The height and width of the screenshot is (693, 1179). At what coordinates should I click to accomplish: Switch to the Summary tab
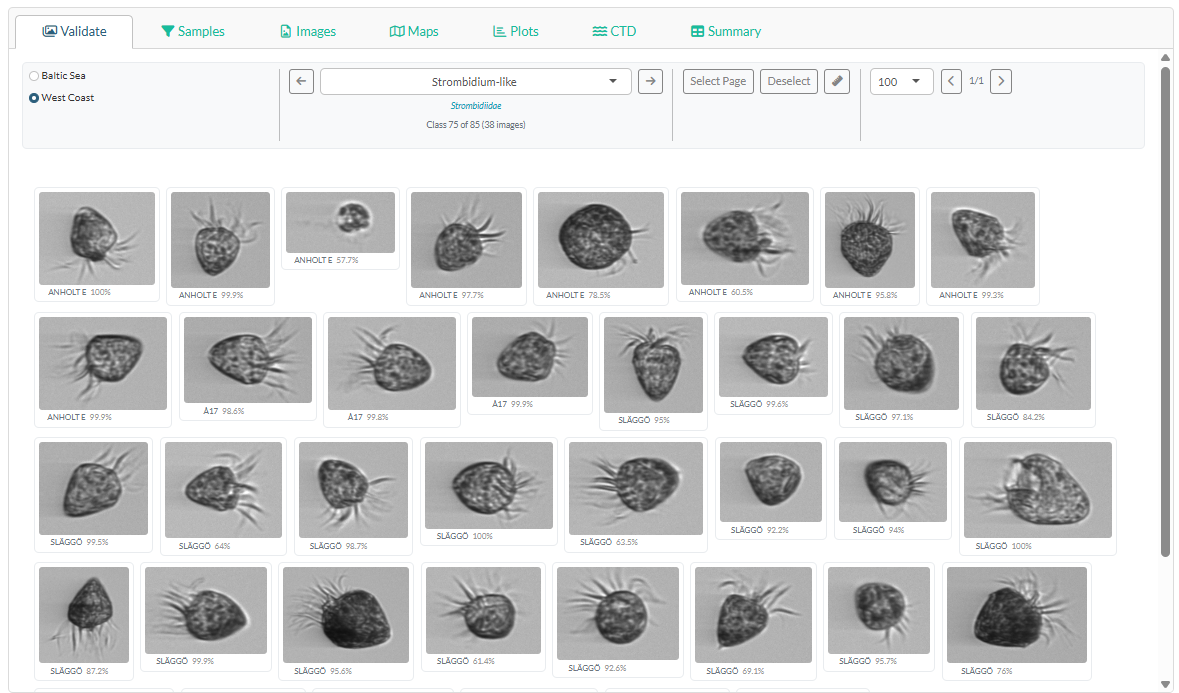[725, 31]
